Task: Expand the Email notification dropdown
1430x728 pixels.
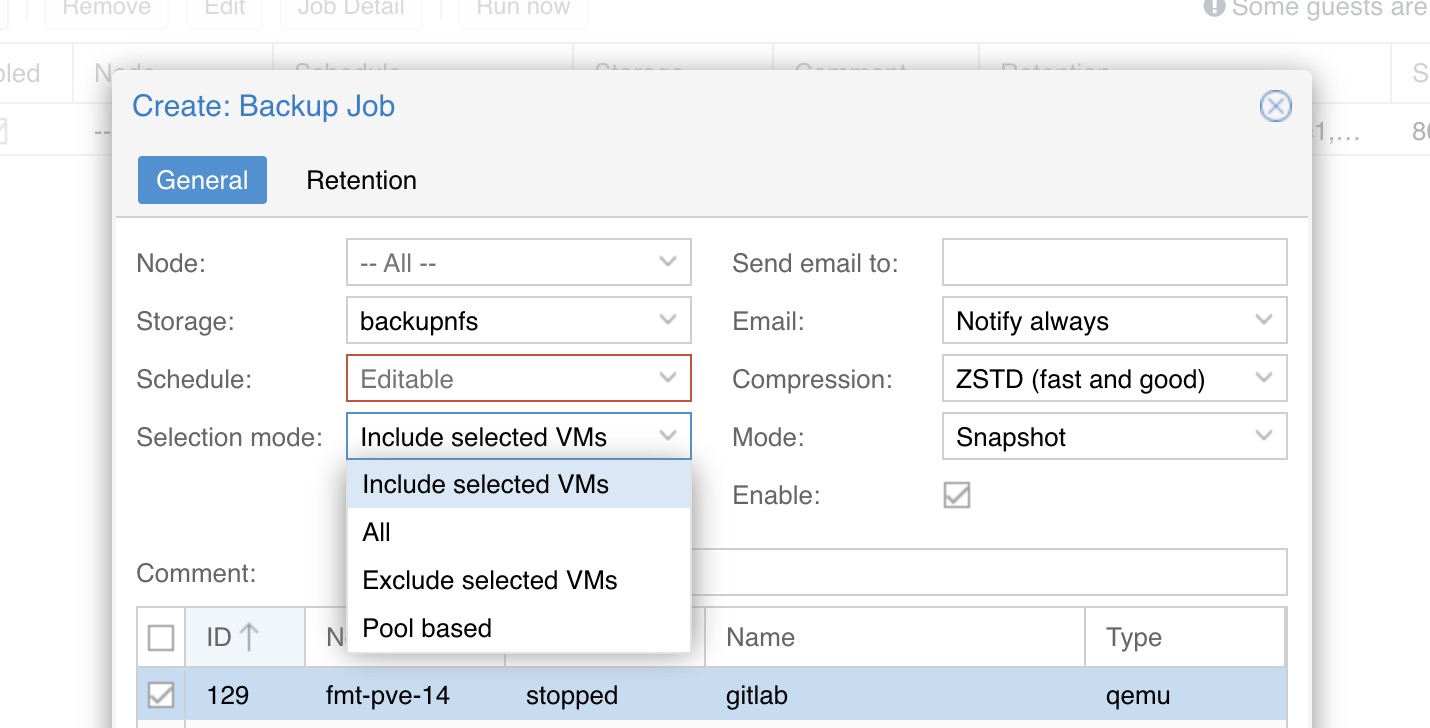Action: point(1264,321)
